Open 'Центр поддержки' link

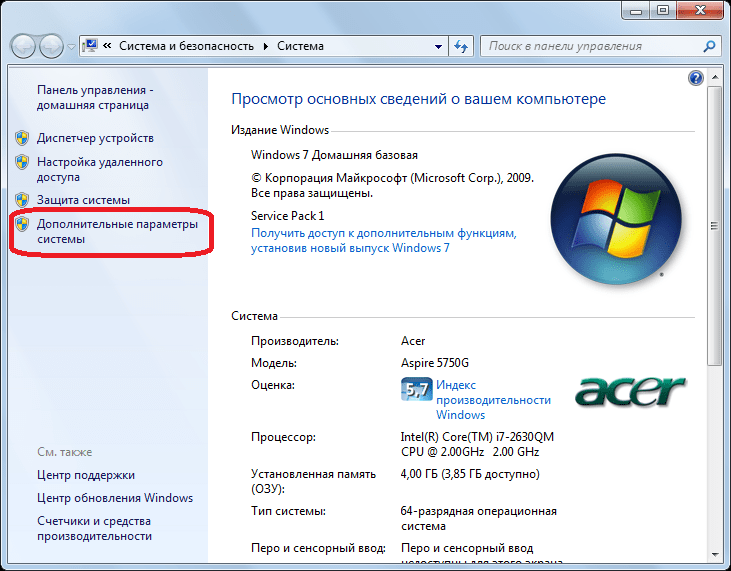86,475
